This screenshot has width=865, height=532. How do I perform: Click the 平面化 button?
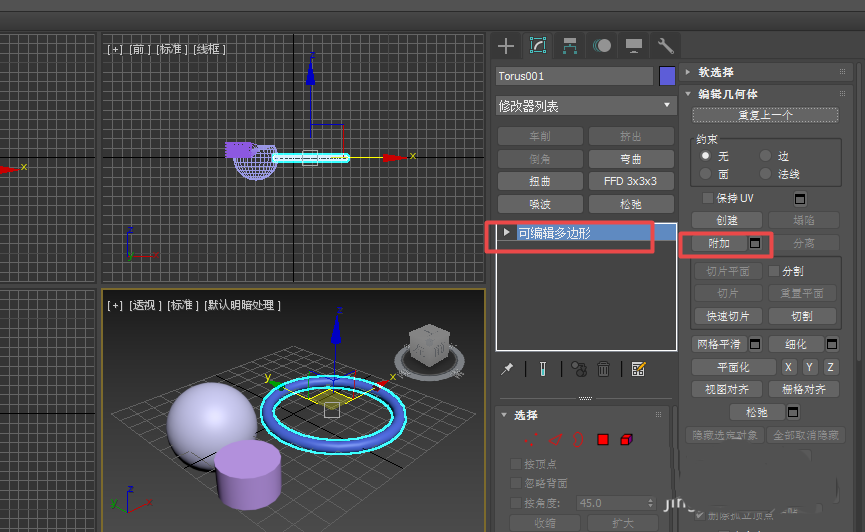tap(733, 368)
